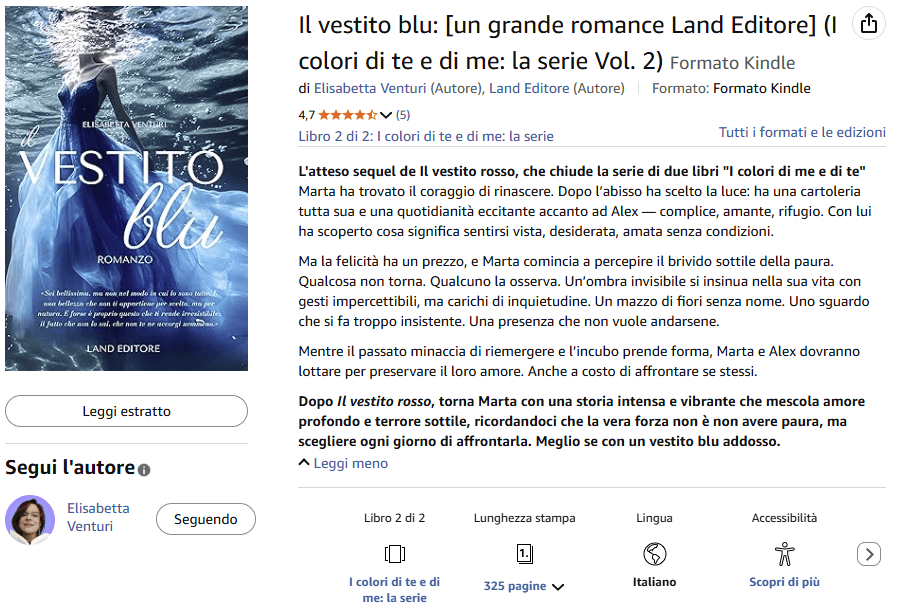
Task: Open the Libro 2 di 2 series link
Action: click(426, 136)
